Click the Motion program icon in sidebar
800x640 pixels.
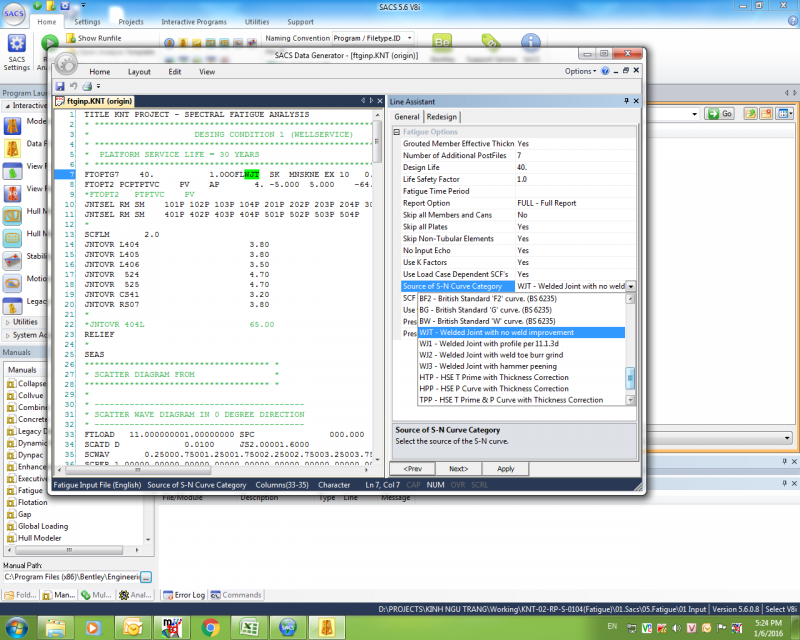[x=12, y=283]
